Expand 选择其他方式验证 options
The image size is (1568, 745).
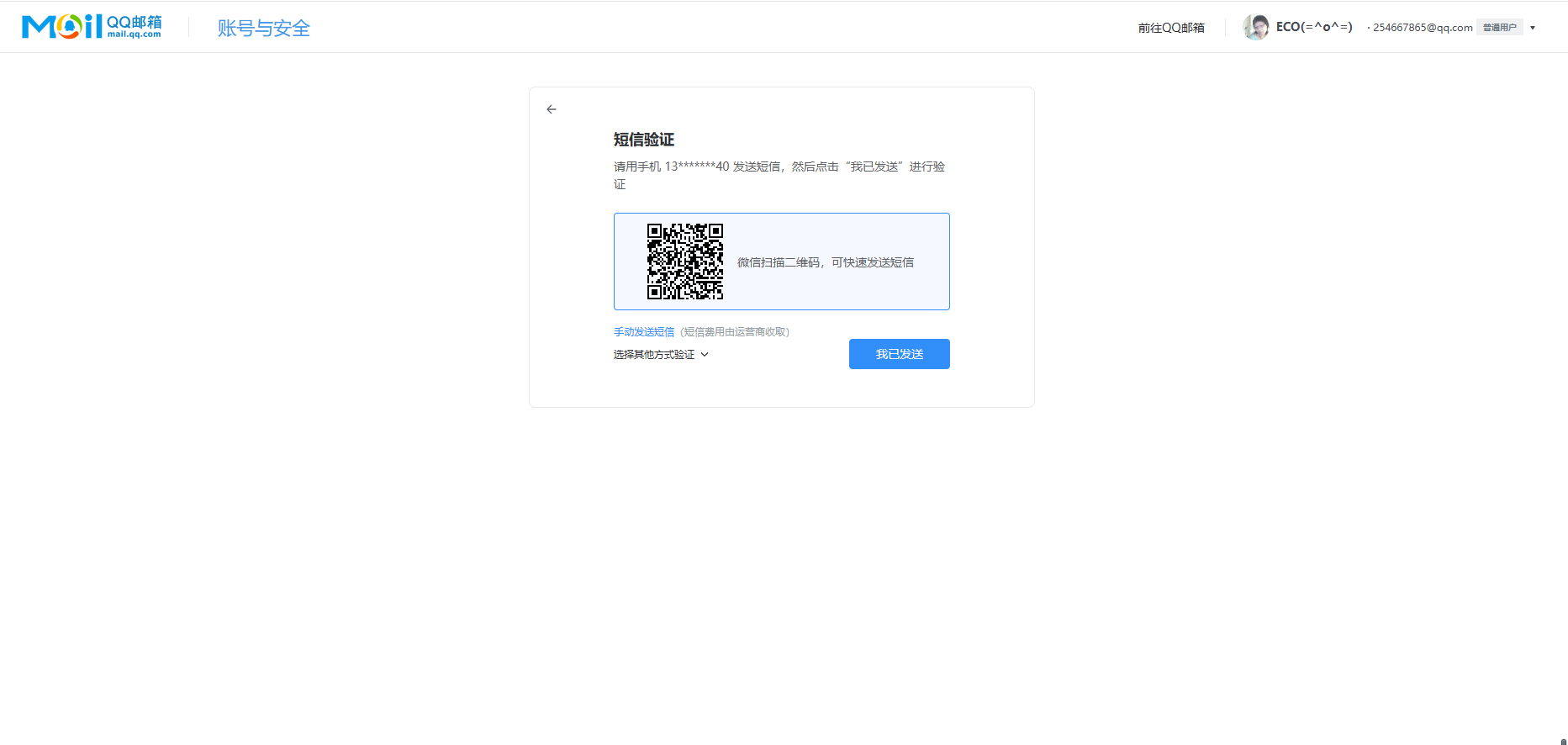(654, 355)
